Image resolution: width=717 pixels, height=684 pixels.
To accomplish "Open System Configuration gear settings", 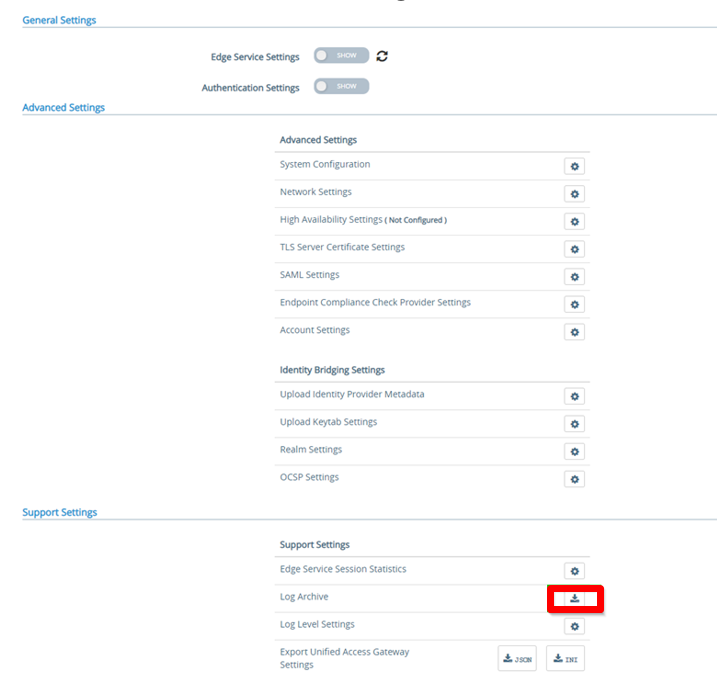I will [574, 166].
